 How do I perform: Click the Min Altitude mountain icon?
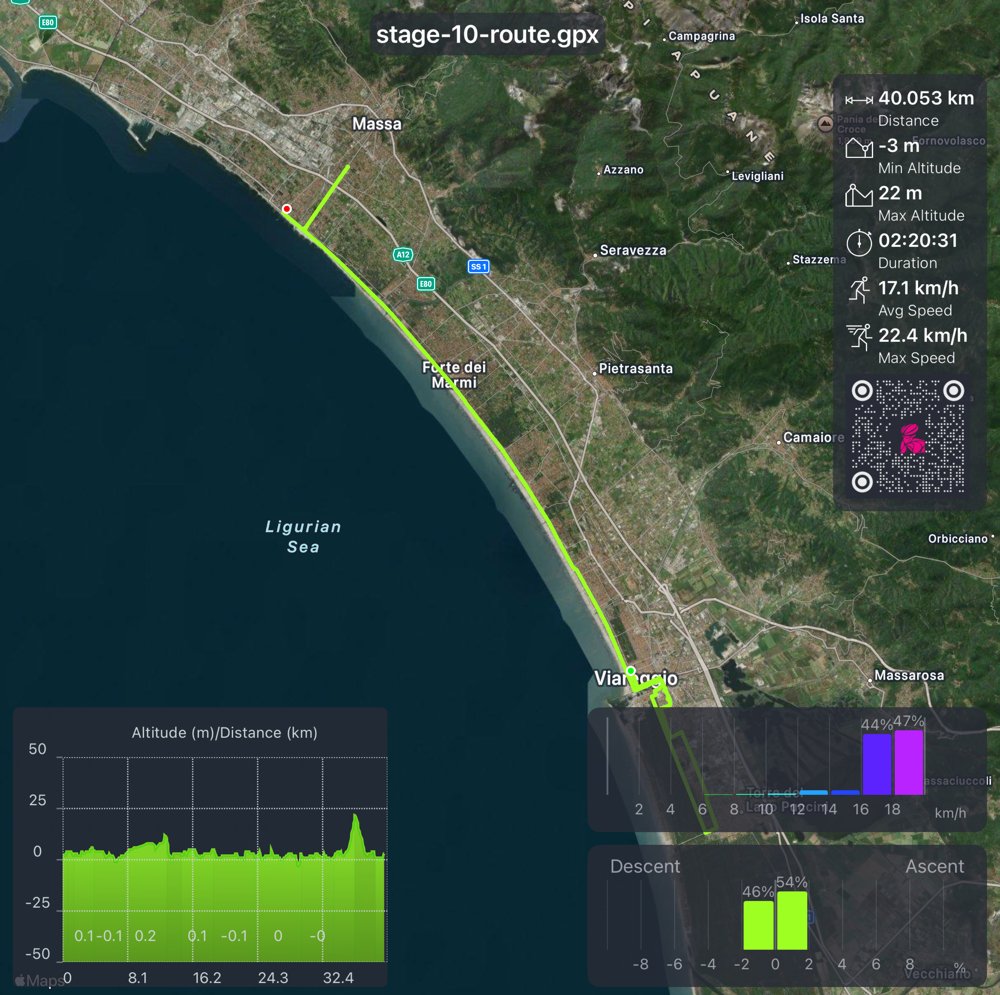click(x=859, y=148)
